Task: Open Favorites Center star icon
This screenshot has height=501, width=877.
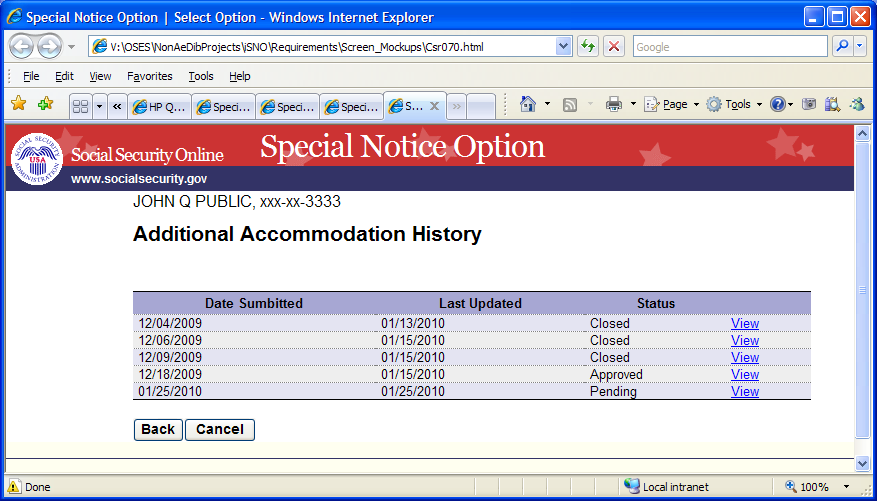Action: [x=18, y=103]
